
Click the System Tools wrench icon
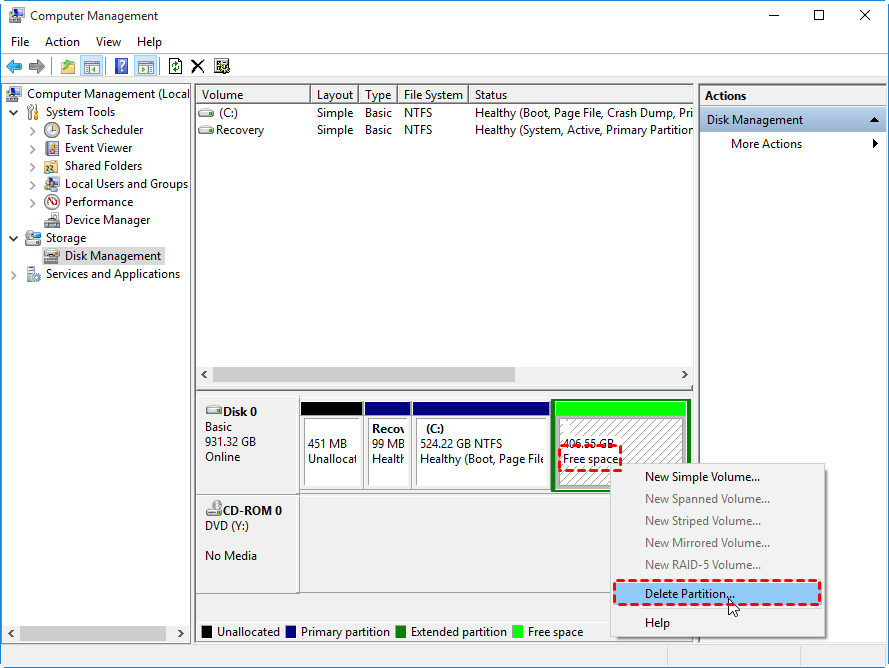(33, 112)
